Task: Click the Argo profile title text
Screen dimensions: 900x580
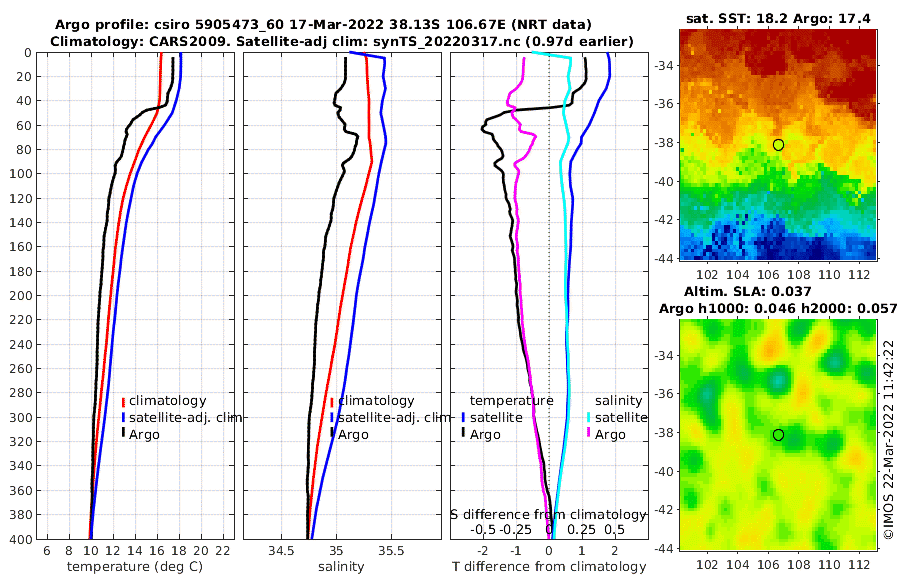Action: pyautogui.click(x=323, y=25)
